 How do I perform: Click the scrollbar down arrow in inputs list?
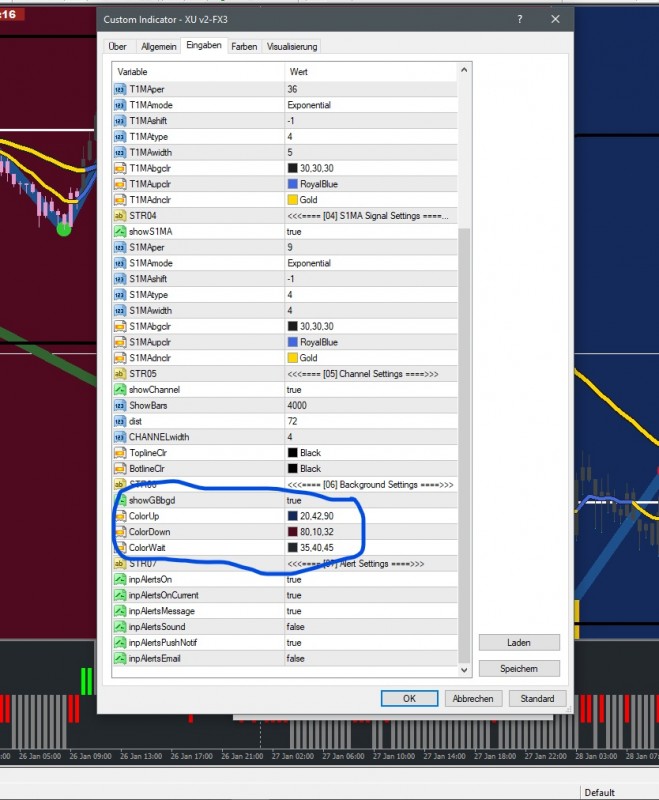(464, 670)
